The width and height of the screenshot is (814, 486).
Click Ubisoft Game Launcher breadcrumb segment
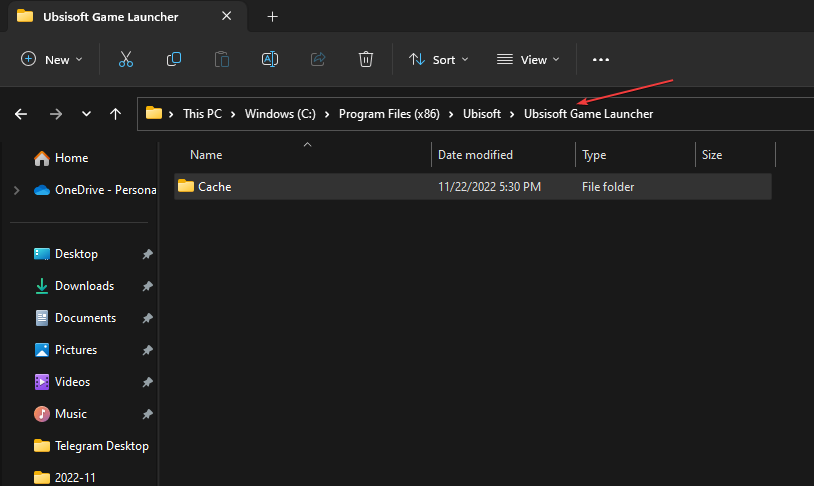click(x=588, y=114)
